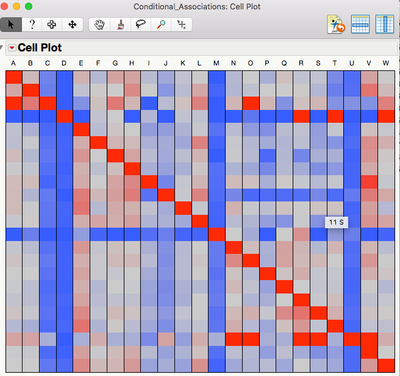Click column header I

[x=149, y=63]
